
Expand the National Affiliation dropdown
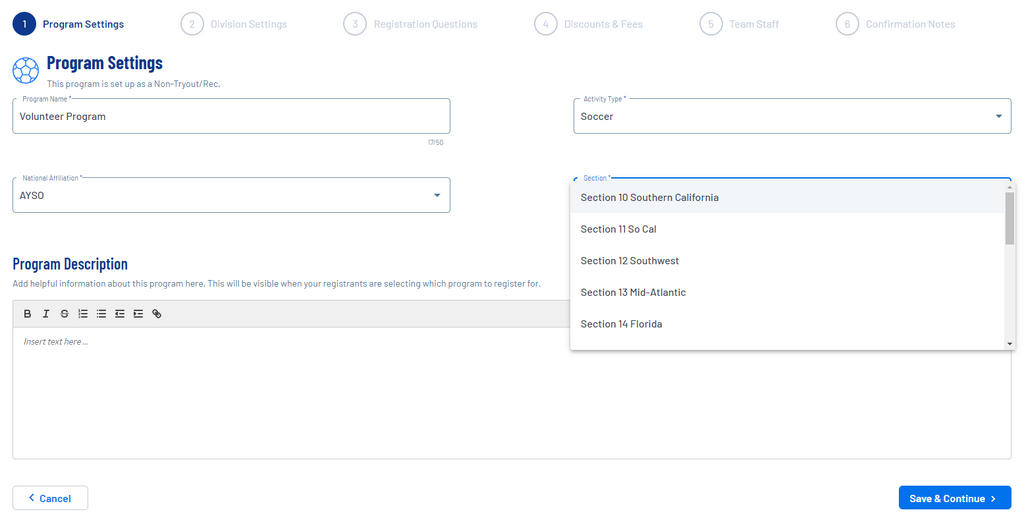(x=231, y=195)
